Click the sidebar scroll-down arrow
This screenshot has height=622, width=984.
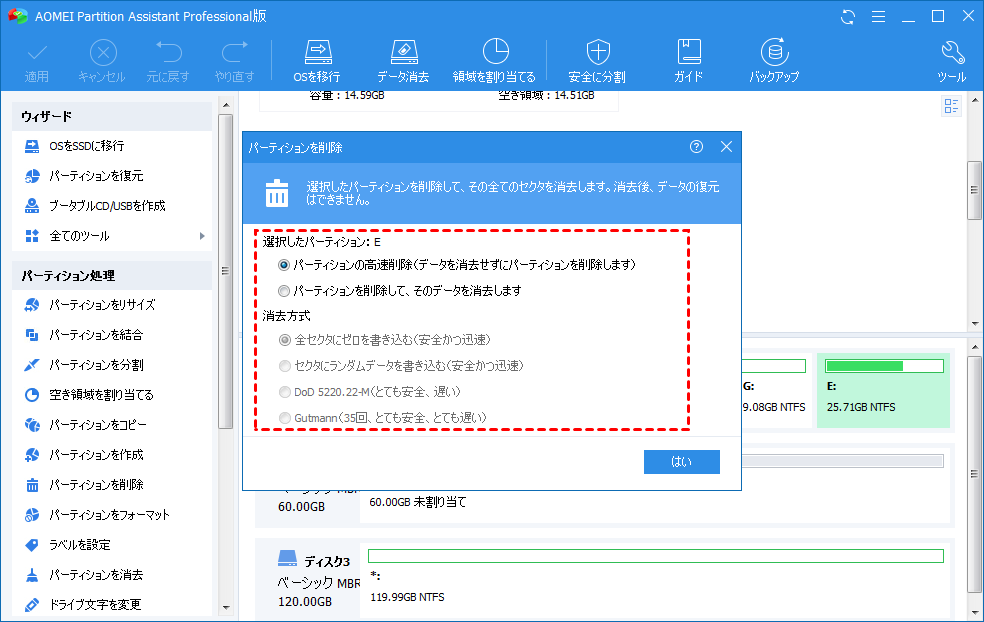pyautogui.click(x=226, y=608)
